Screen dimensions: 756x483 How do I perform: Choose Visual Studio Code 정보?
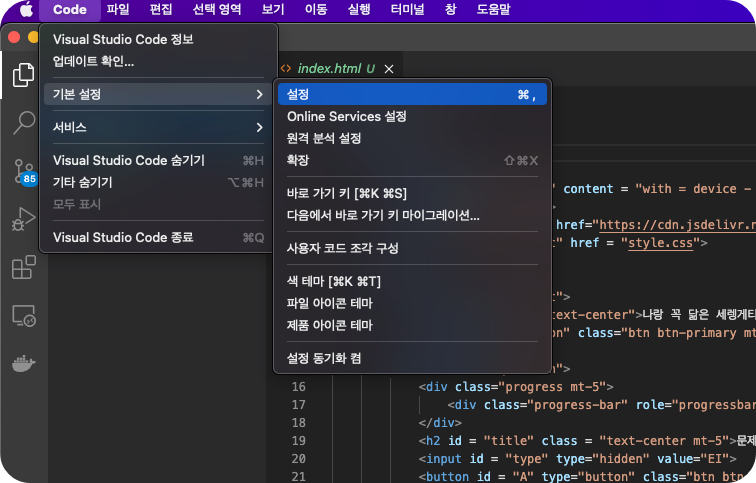pos(159,39)
